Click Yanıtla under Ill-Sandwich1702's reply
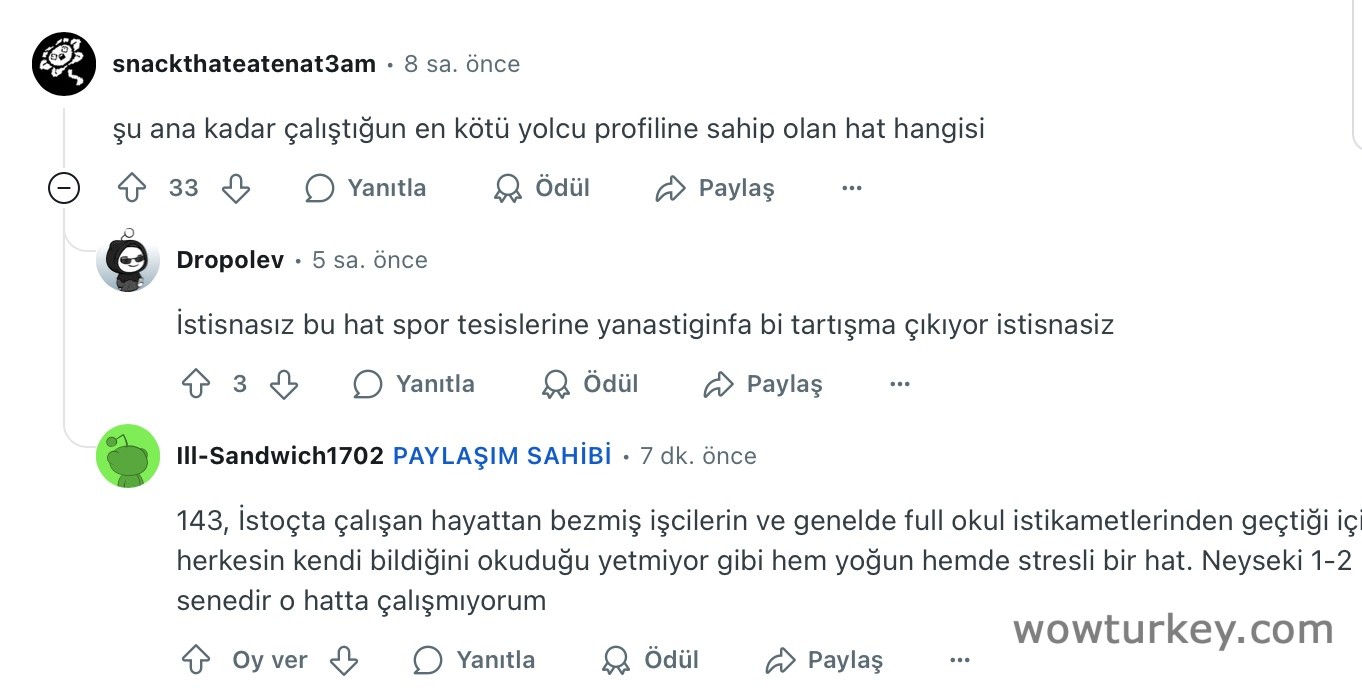Screen dimensions: 1362x700 (474, 660)
